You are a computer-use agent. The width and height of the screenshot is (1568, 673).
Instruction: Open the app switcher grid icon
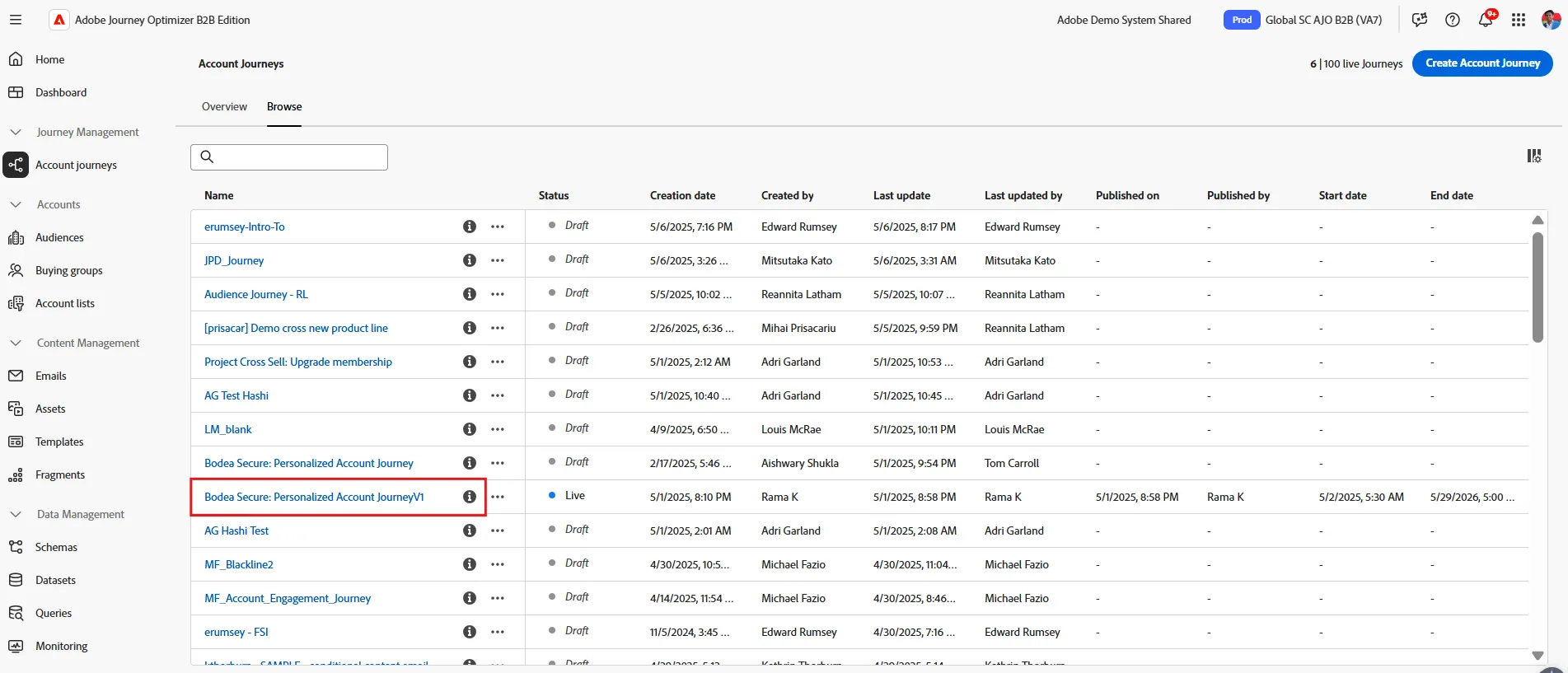coord(1519,20)
